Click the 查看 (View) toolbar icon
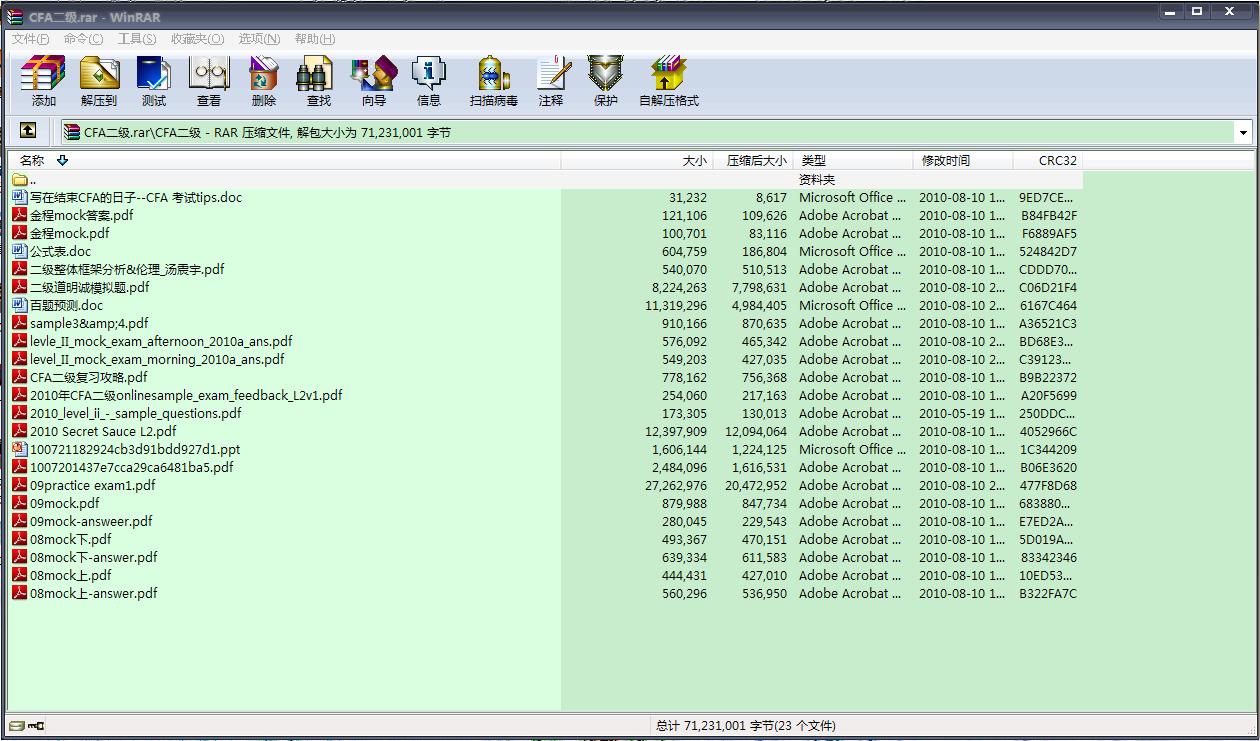Image resolution: width=1260 pixels, height=741 pixels. pos(209,75)
